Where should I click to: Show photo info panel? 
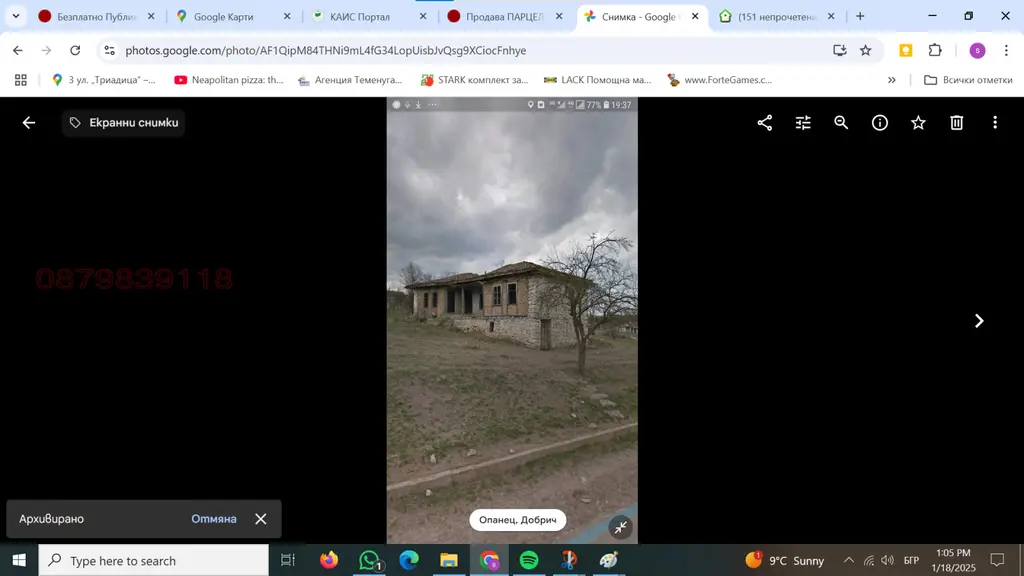[880, 123]
